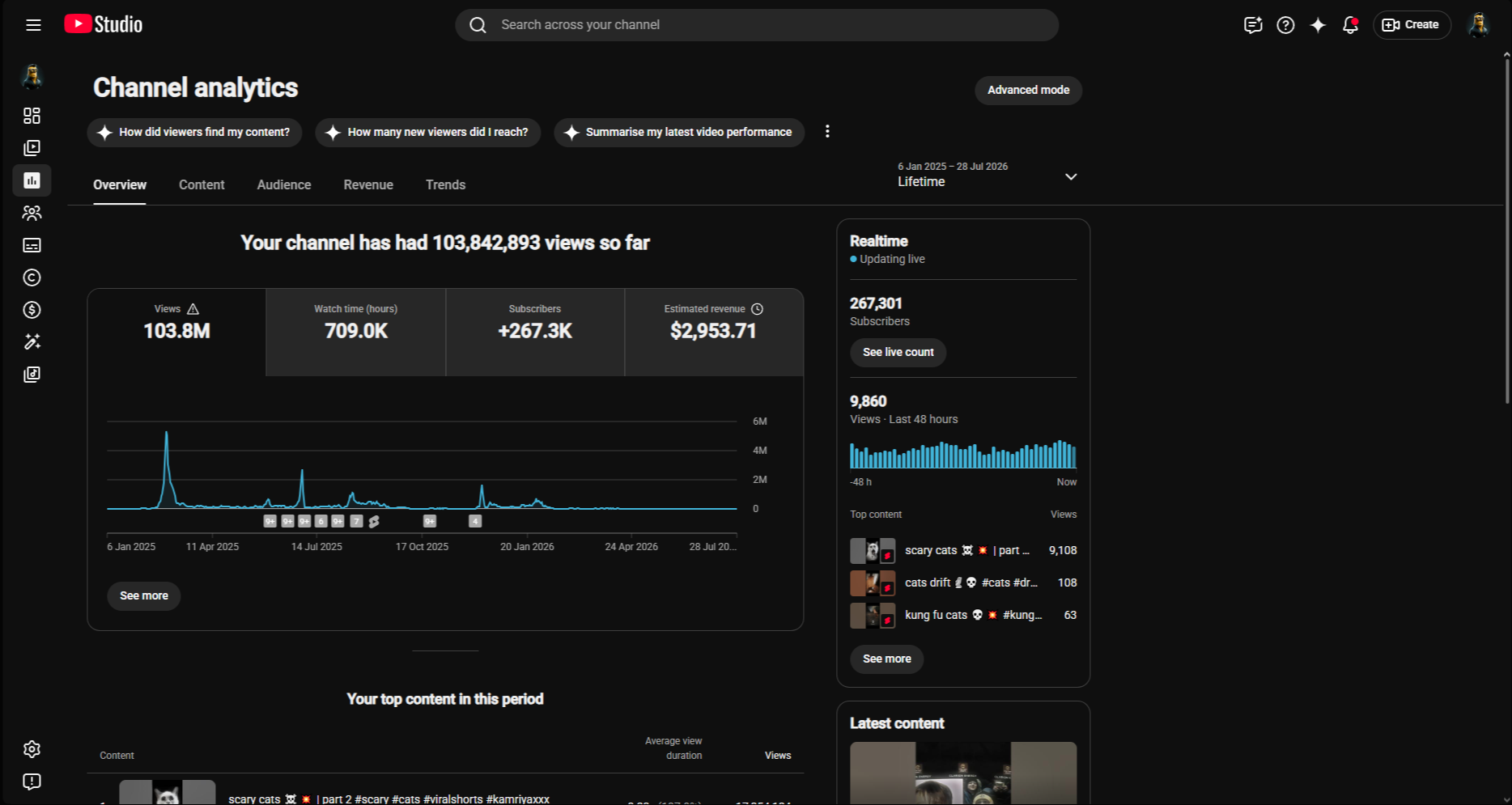Image resolution: width=1512 pixels, height=805 pixels.
Task: Click See live count button
Action: (x=898, y=352)
